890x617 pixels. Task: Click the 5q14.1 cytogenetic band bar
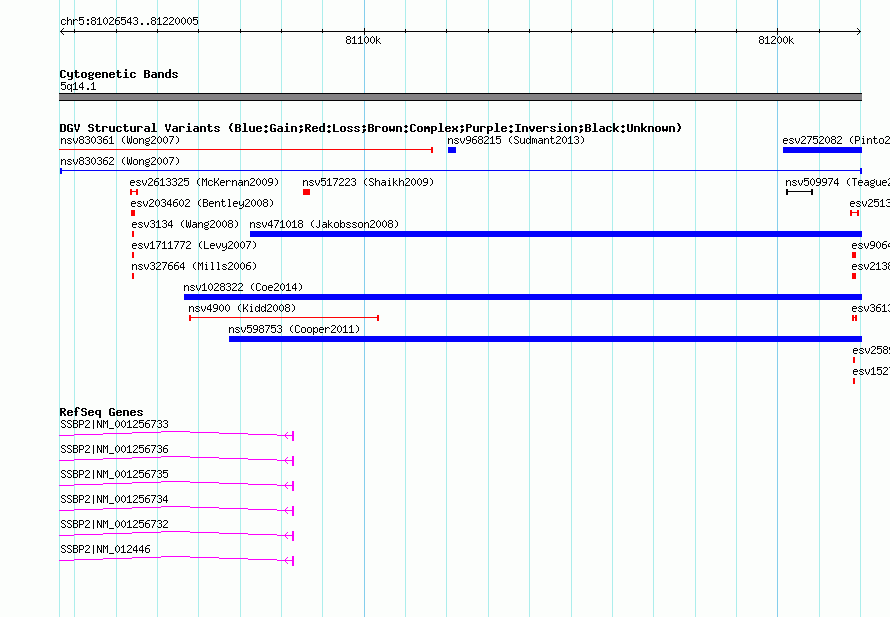pos(460,97)
